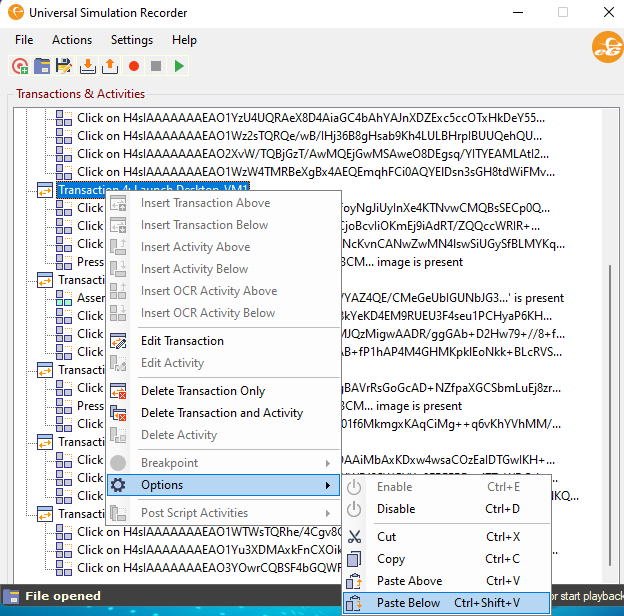Select Edit Transaction from context menu
Viewport: 624px width, 616px height.
coord(182,341)
